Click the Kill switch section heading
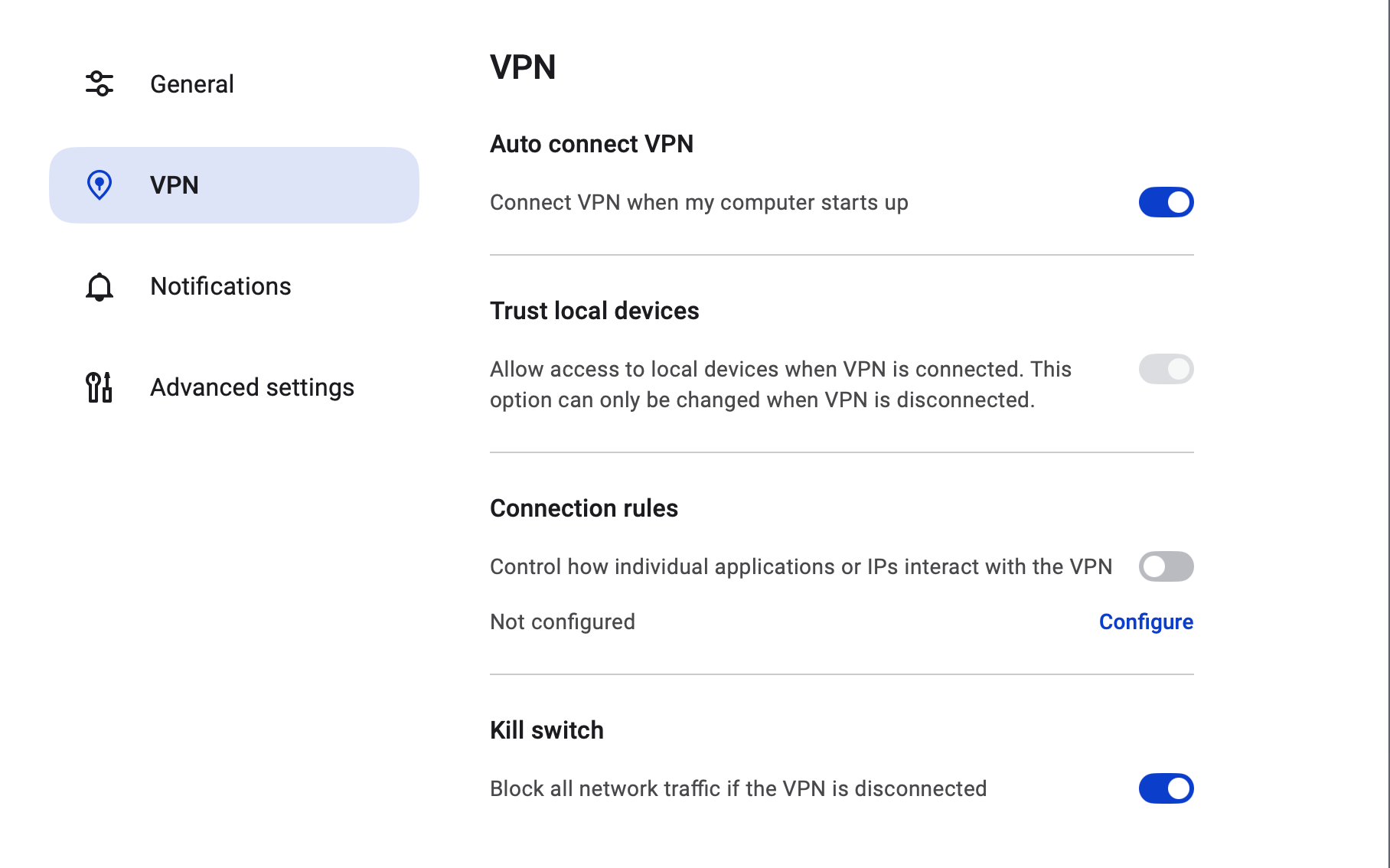 click(546, 729)
